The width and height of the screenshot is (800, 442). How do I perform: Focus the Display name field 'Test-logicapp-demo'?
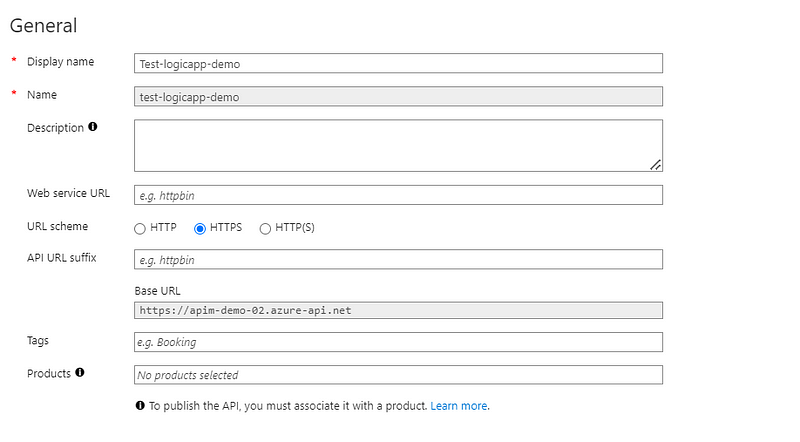click(398, 63)
